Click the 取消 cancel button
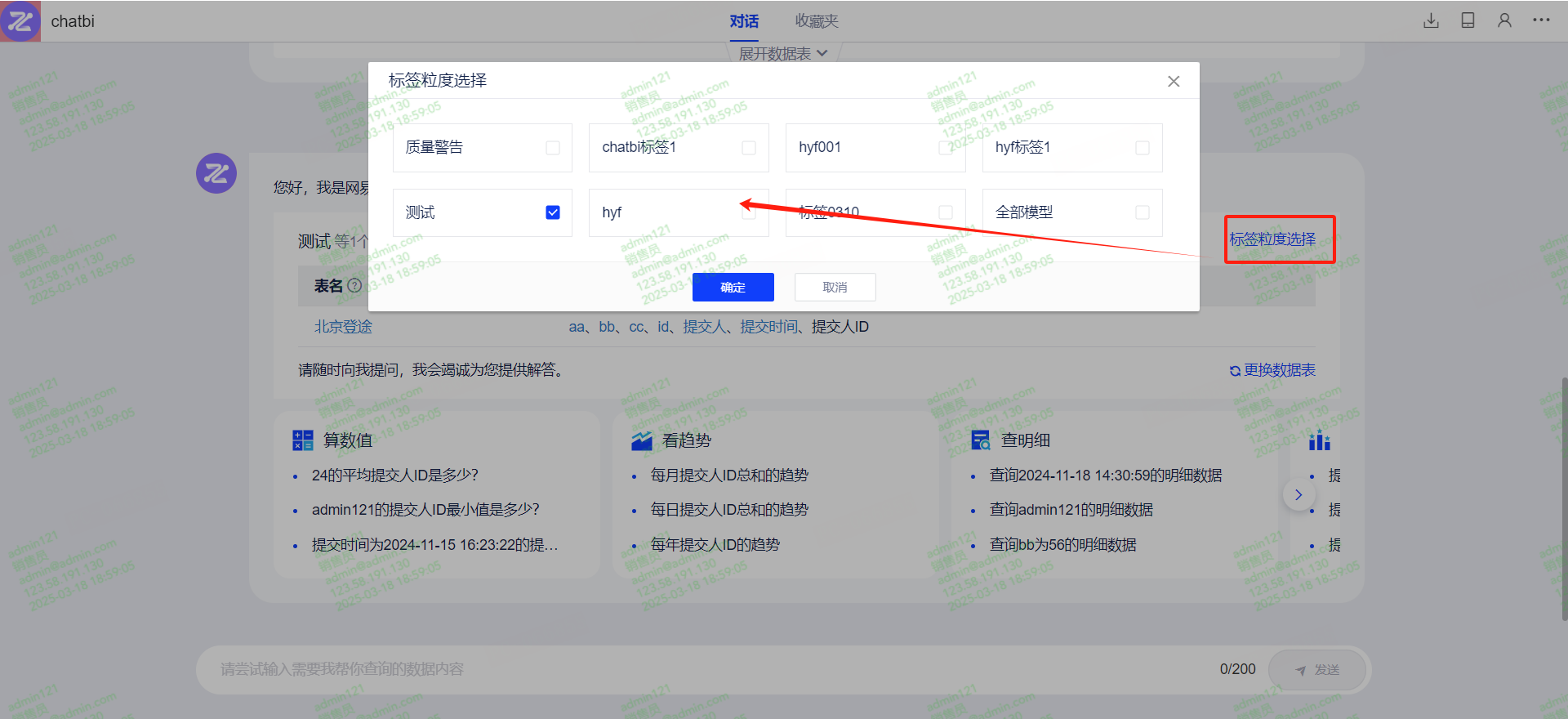1568x719 pixels. click(x=835, y=288)
